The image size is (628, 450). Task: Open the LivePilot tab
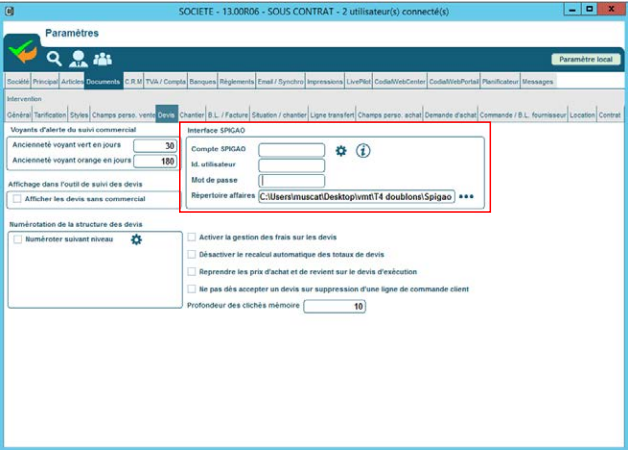[x=358, y=82]
